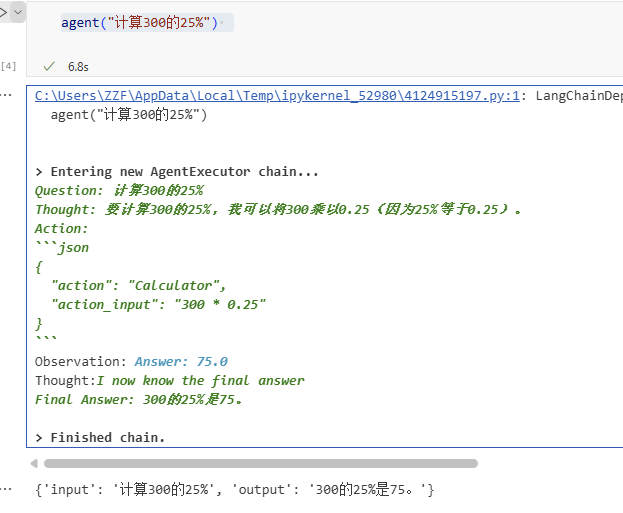Click the '"action_input": "300 * 0.25"' line
Screen dimensions: 623x513
158,305
